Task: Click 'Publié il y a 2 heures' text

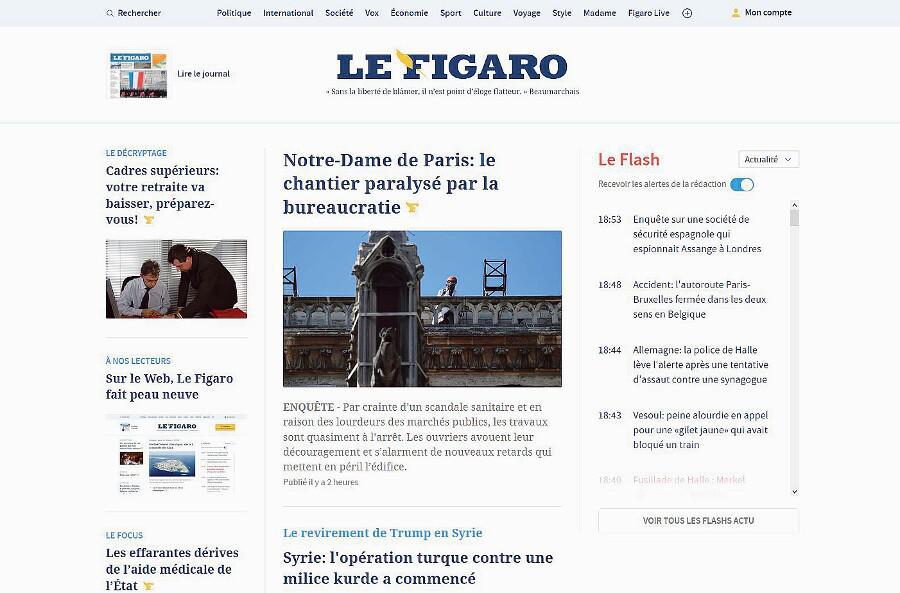Action: [x=320, y=482]
